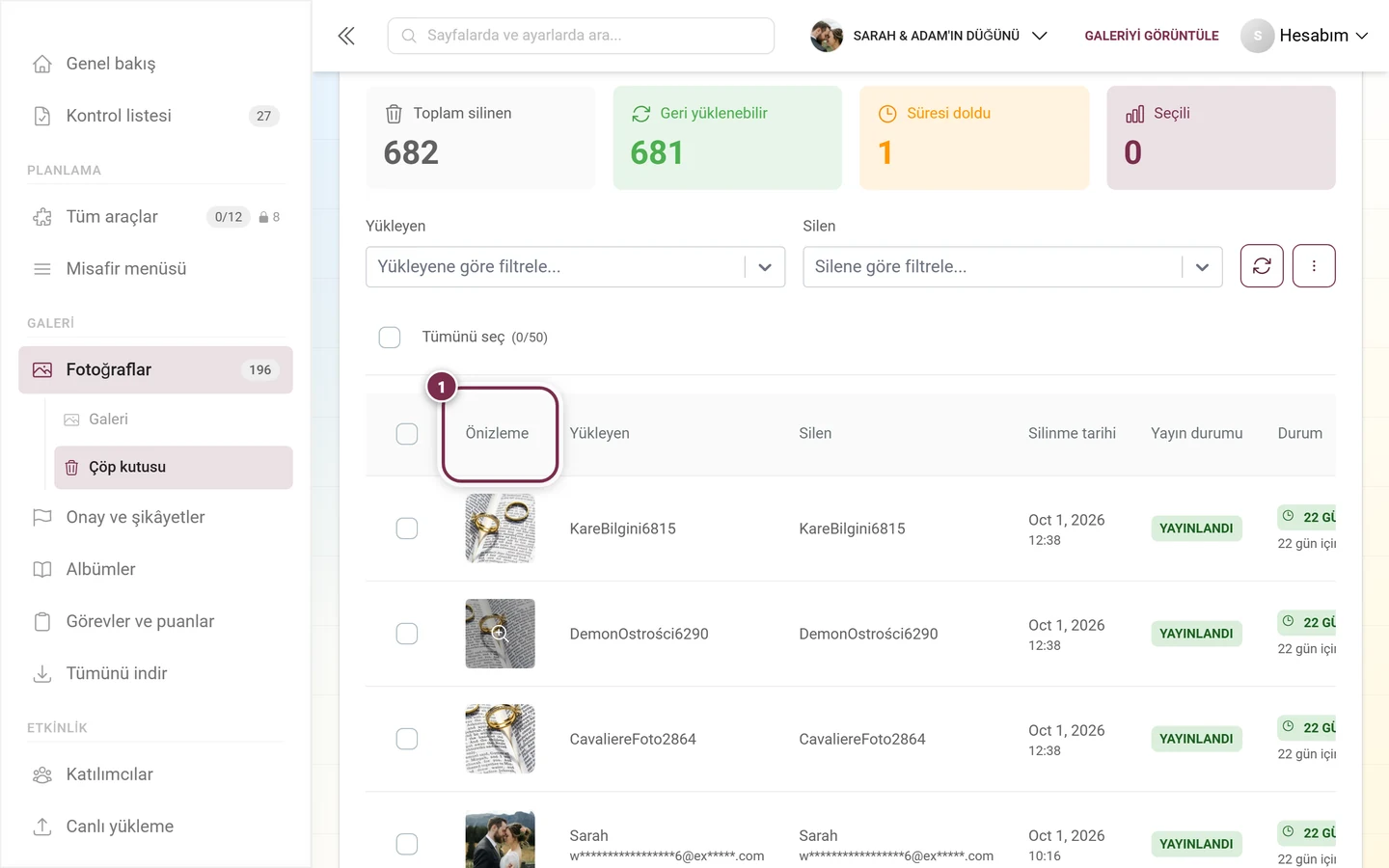Click the upload icon for Canlı yükleme

42,827
